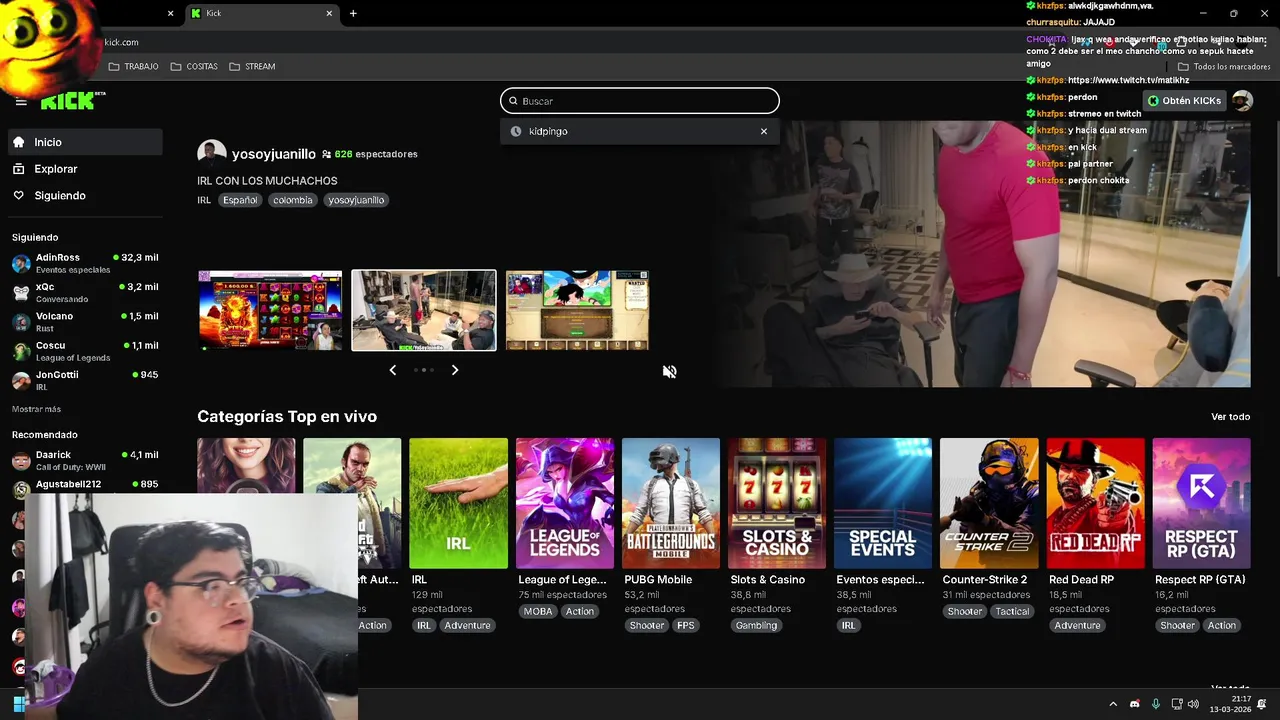This screenshot has width=1280, height=720.
Task: Expand Mostrar más followed list
Action: click(36, 409)
